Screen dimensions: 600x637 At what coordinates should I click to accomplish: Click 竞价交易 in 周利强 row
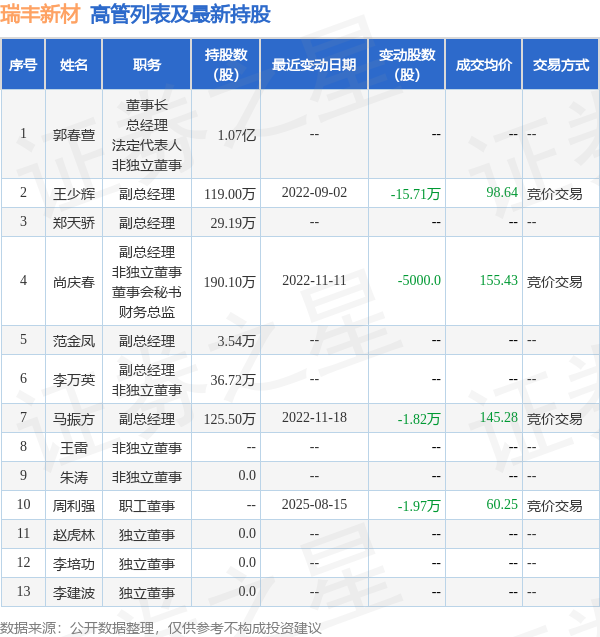[x=555, y=506]
